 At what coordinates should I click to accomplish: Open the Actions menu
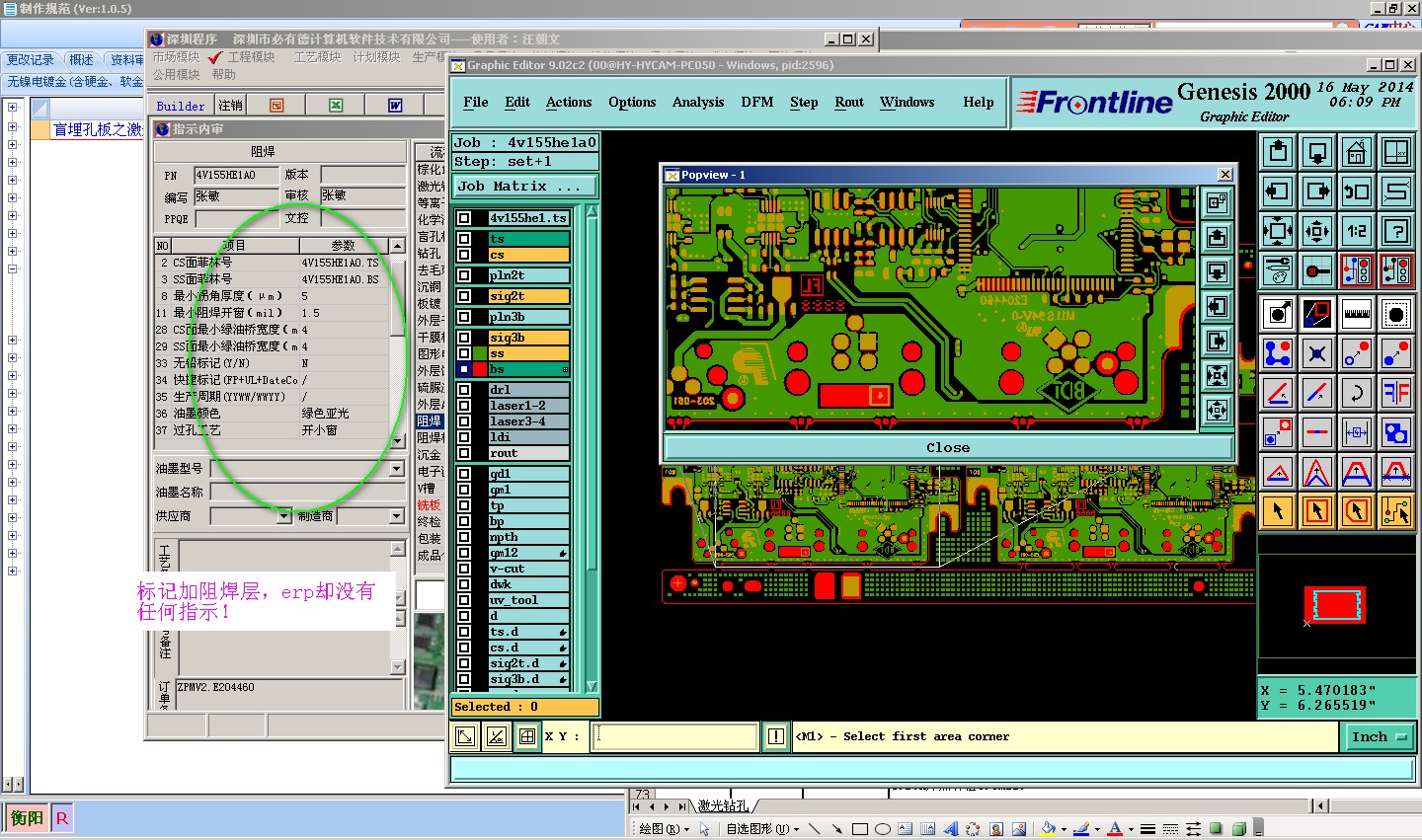pyautogui.click(x=569, y=103)
